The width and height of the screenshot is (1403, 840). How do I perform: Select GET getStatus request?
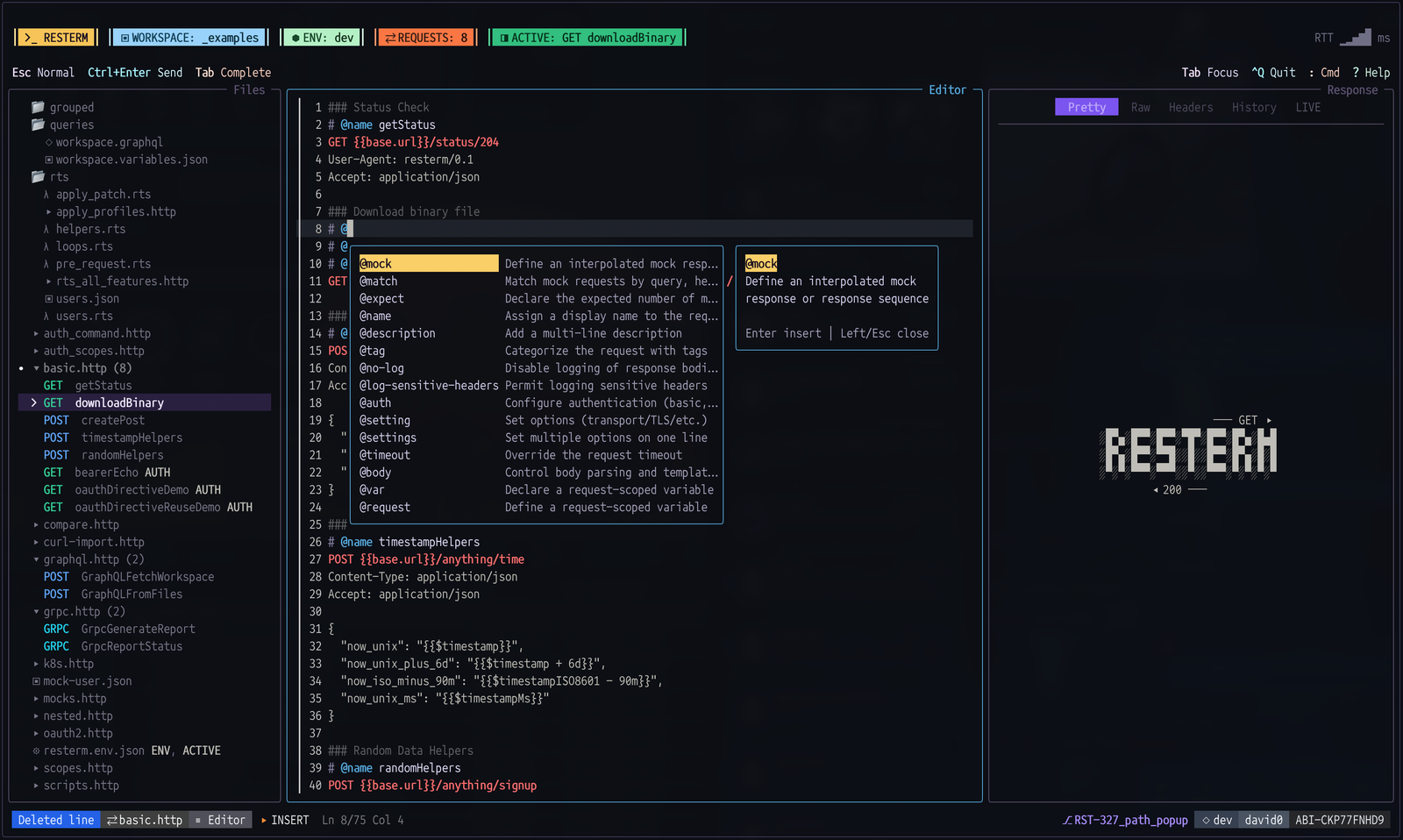click(88, 386)
